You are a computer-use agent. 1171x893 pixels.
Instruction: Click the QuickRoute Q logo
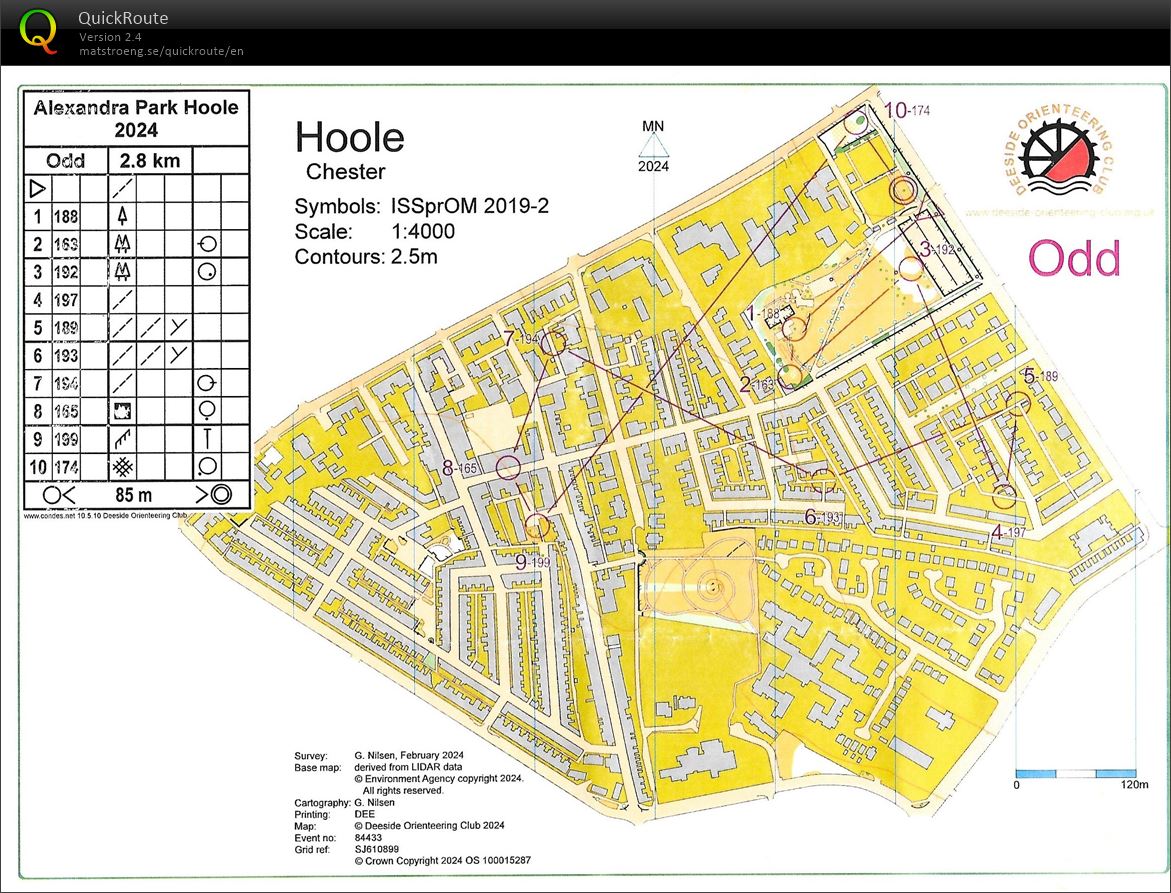[37, 32]
